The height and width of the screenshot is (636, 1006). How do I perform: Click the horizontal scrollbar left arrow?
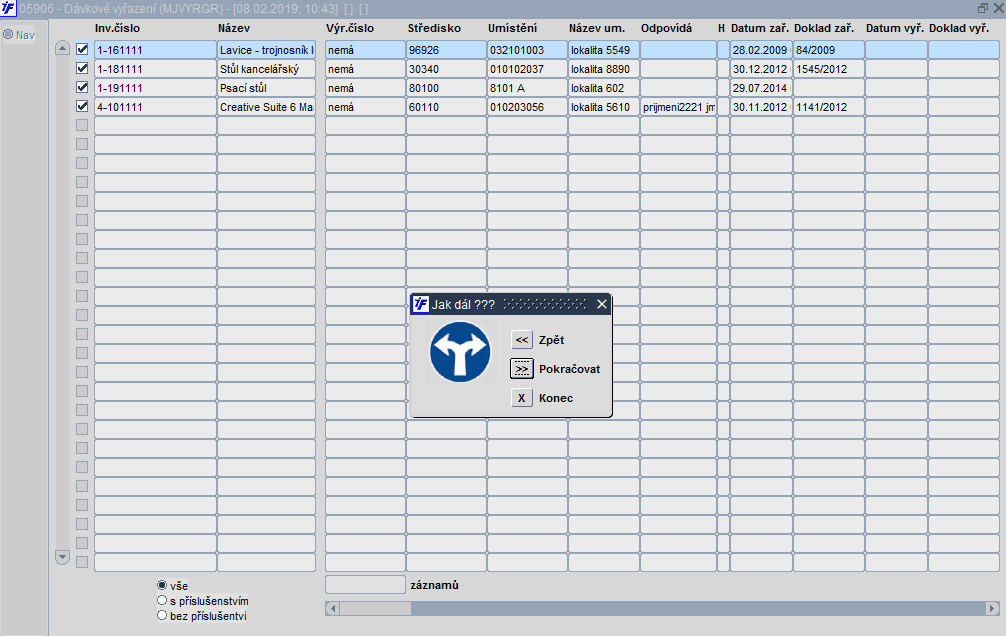point(332,608)
